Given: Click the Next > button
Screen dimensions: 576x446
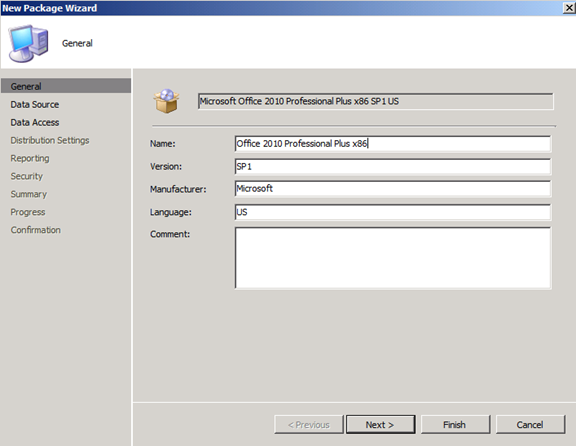Looking at the screenshot, I should [x=381, y=425].
